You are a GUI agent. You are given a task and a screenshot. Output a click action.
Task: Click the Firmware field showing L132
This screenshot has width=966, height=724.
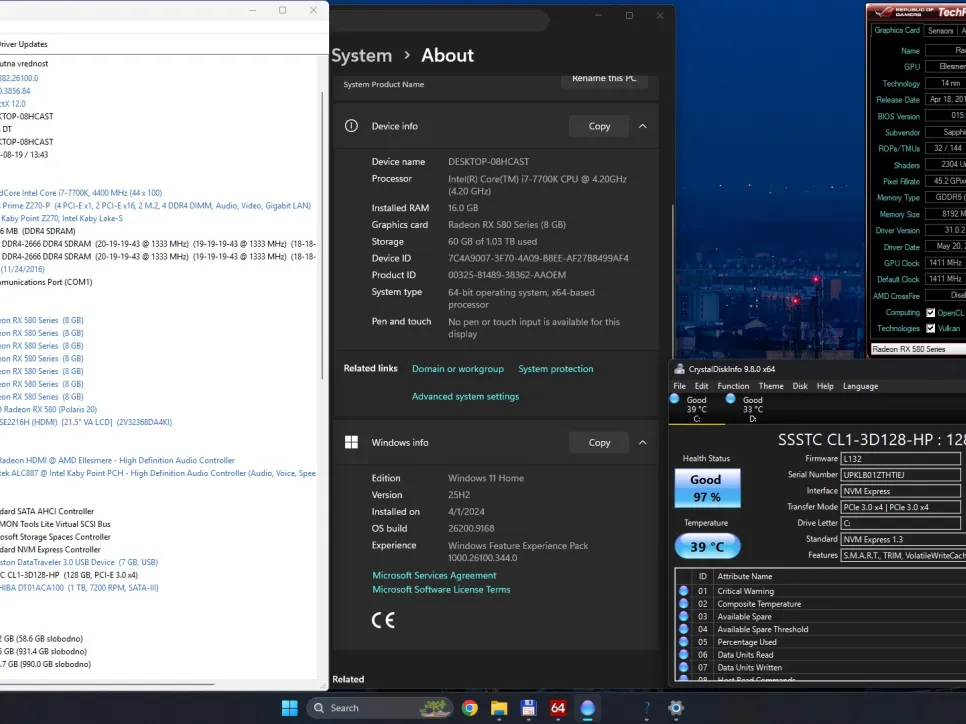900,458
